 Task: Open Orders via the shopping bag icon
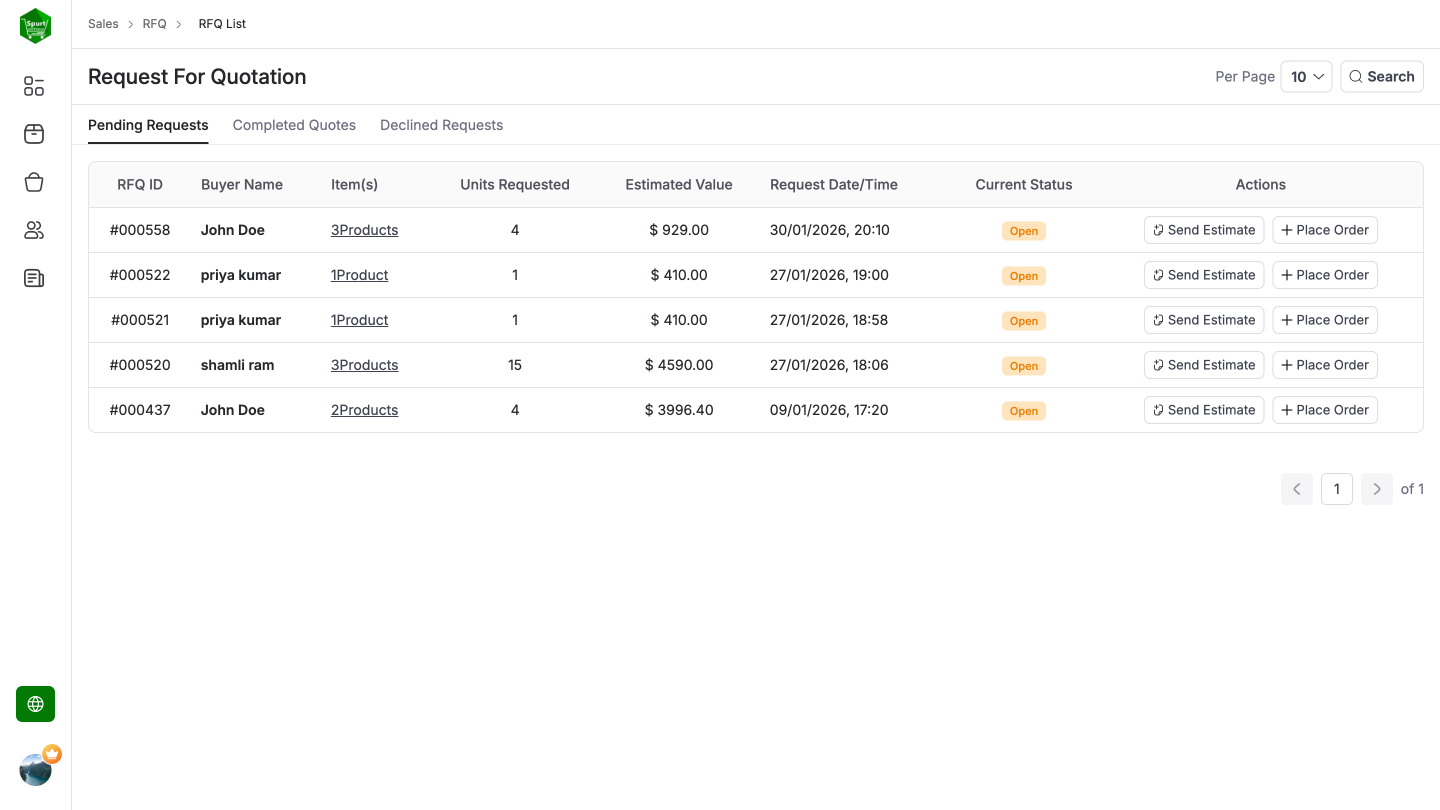[33, 182]
